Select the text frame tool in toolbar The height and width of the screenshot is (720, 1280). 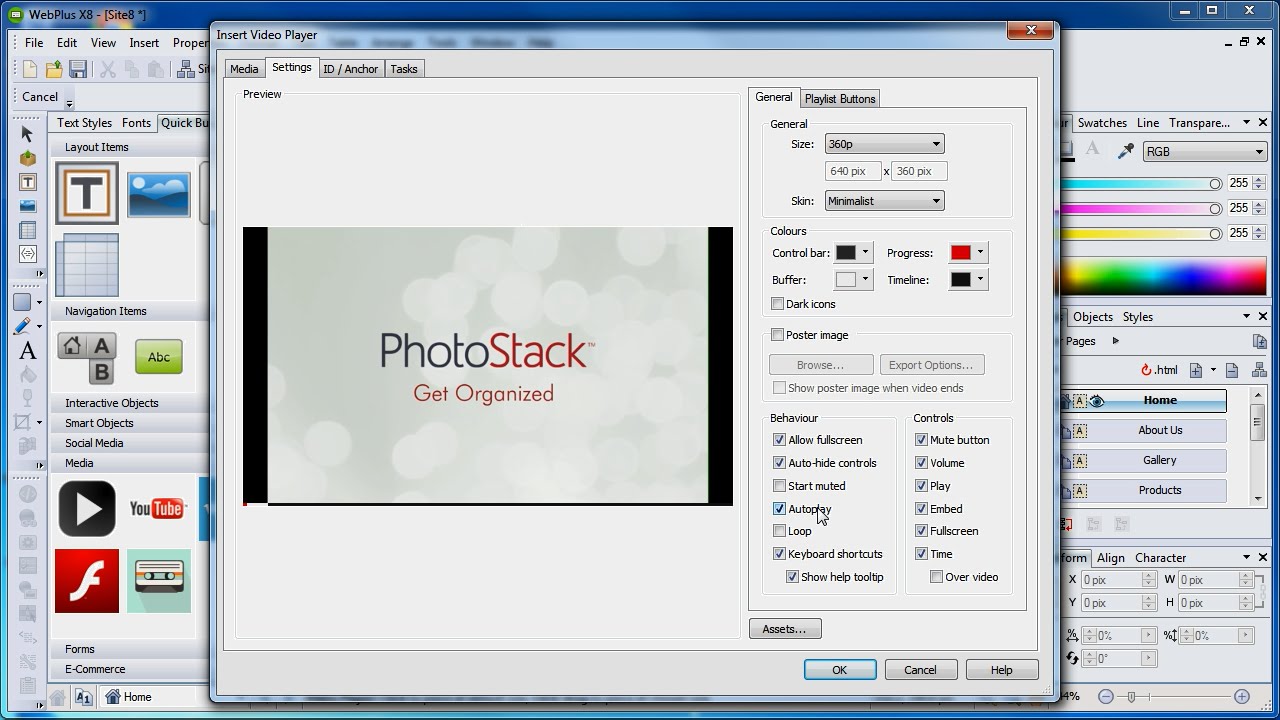pos(27,182)
